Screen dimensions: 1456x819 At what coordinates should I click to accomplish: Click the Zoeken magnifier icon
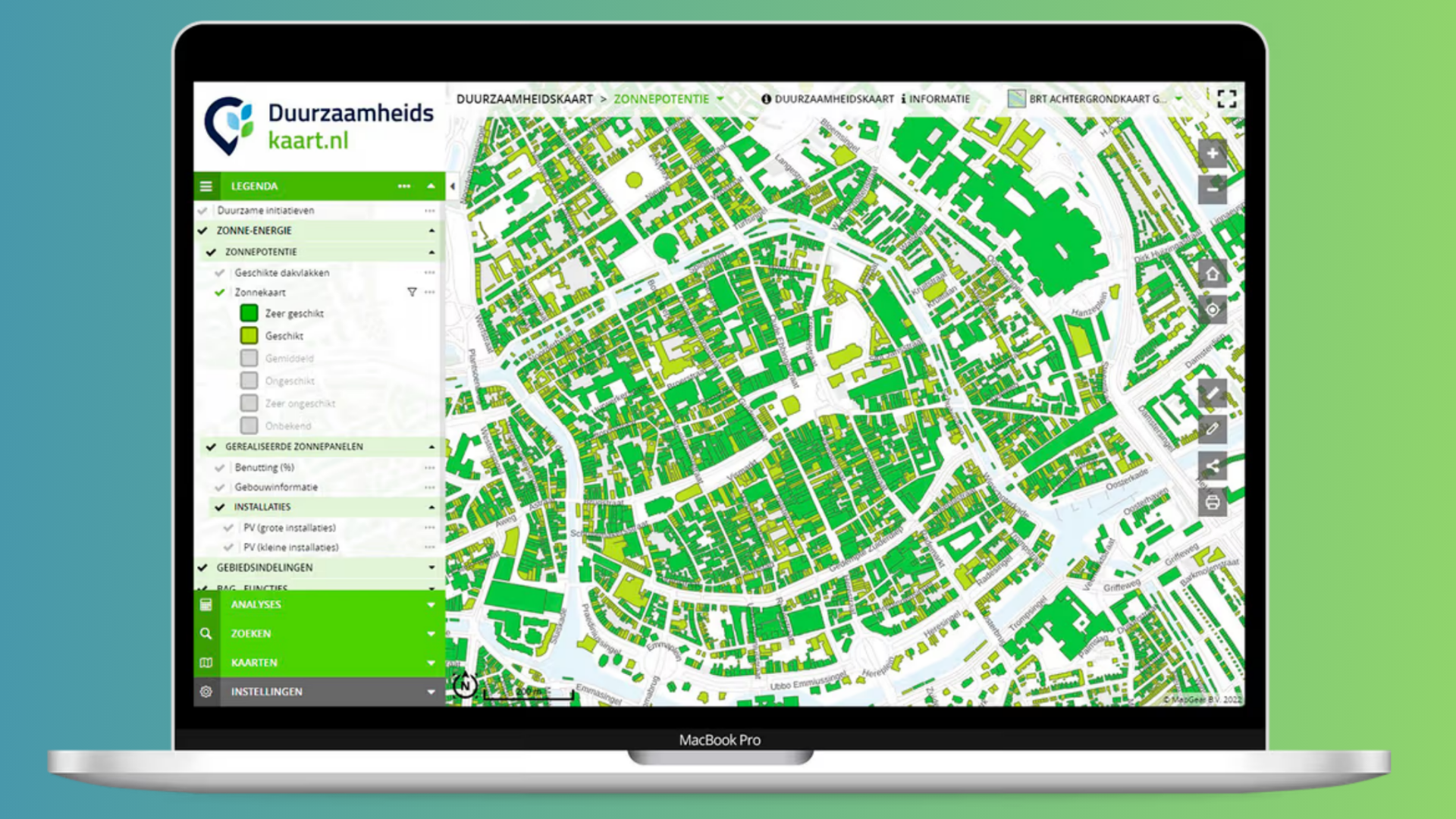(x=206, y=633)
